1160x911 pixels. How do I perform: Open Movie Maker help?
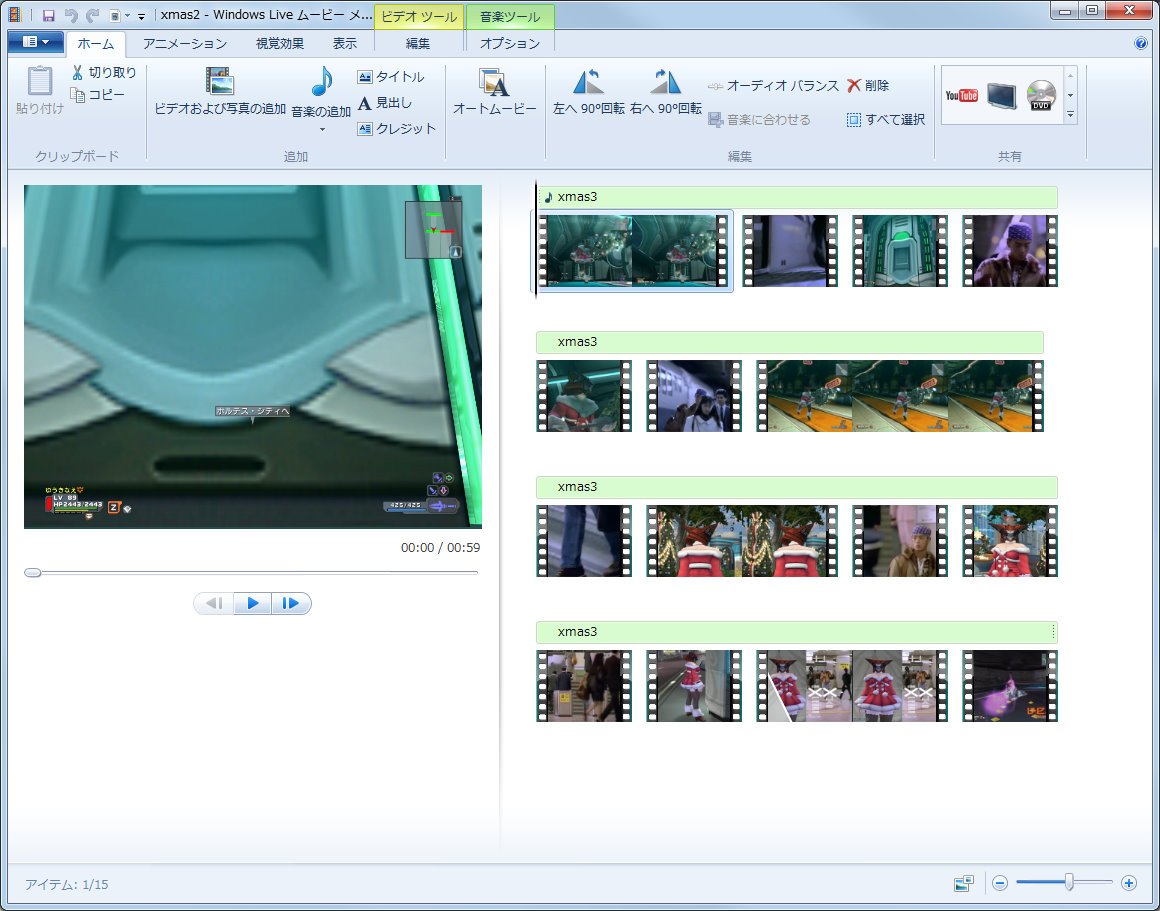point(1140,43)
